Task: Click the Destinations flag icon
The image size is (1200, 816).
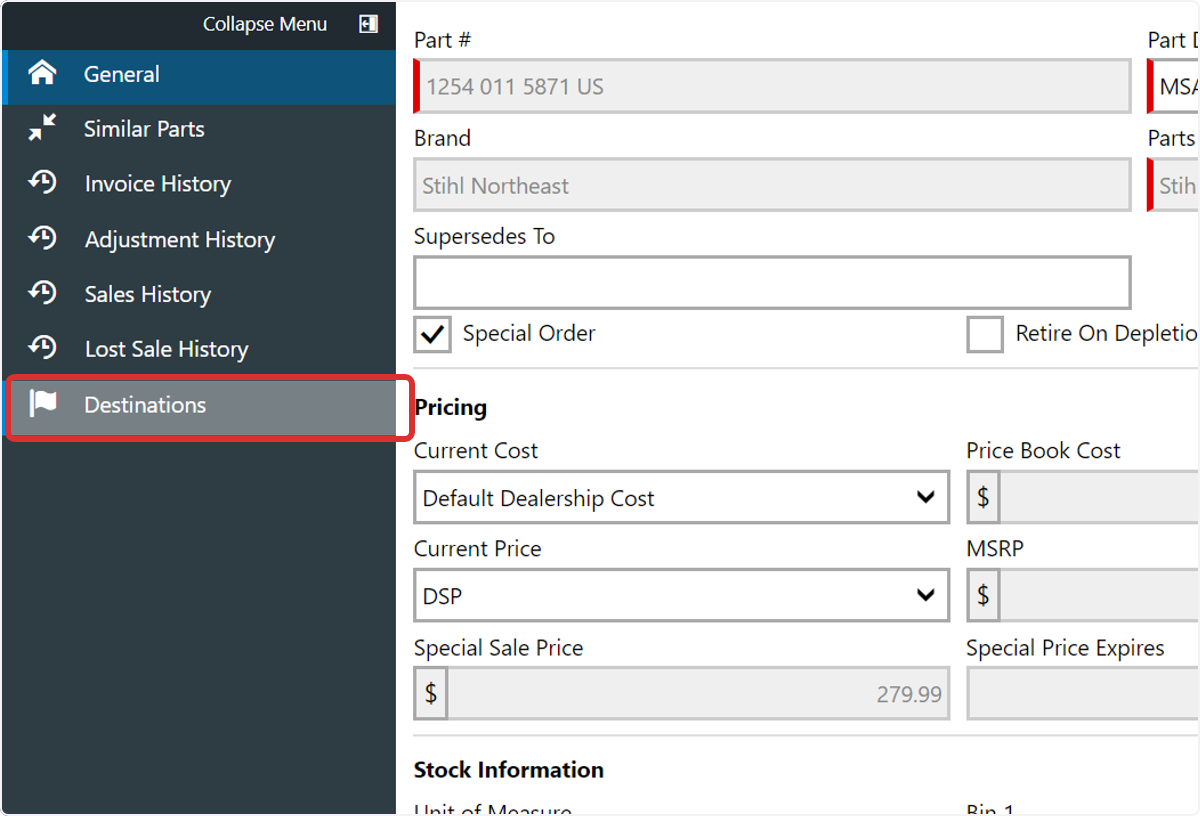Action: [x=43, y=404]
